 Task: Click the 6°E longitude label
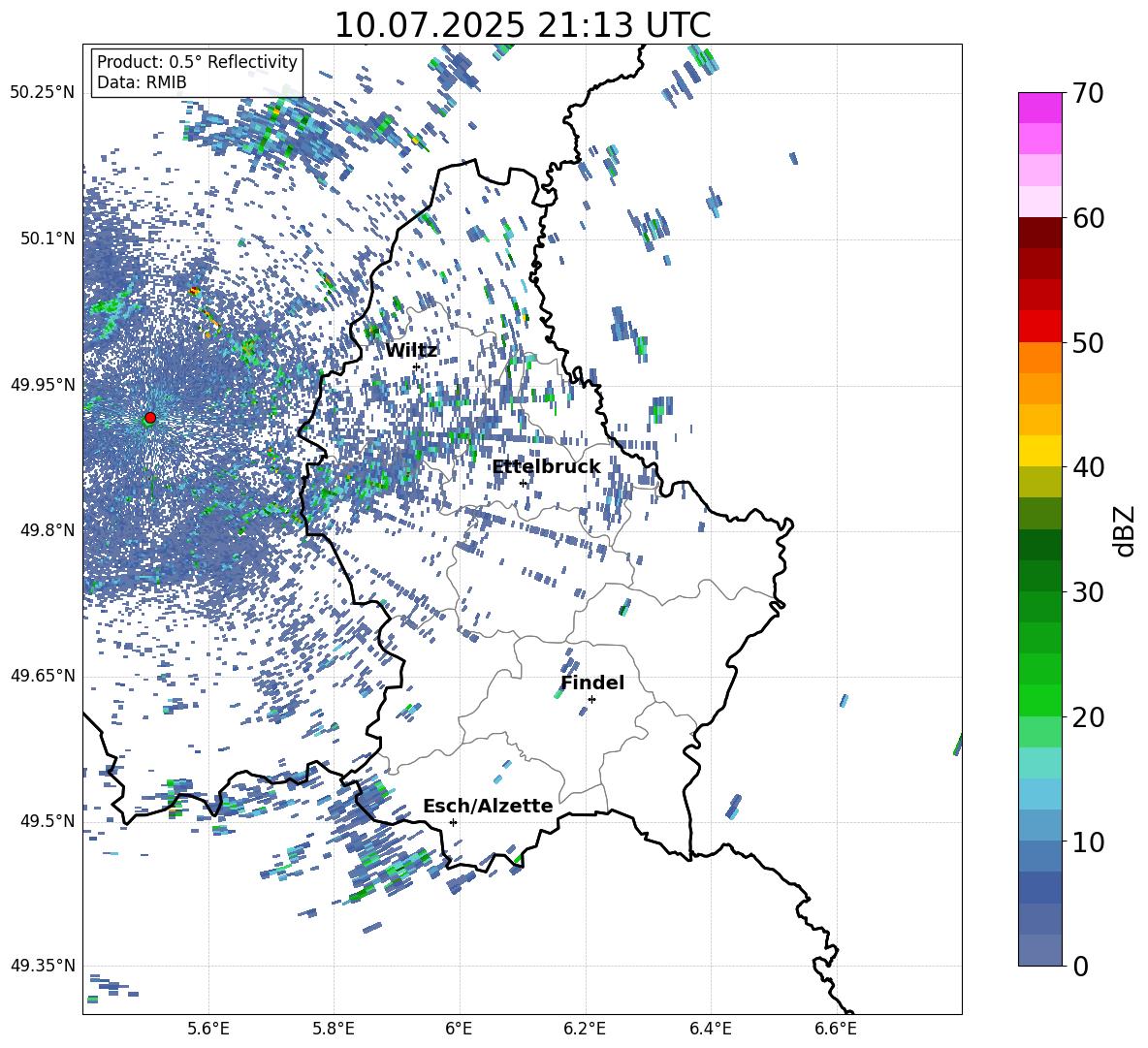click(x=459, y=1029)
